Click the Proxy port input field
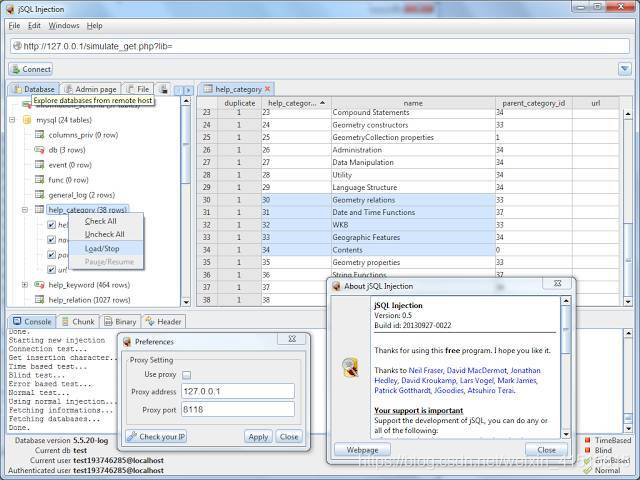640x480 pixels. click(238, 409)
